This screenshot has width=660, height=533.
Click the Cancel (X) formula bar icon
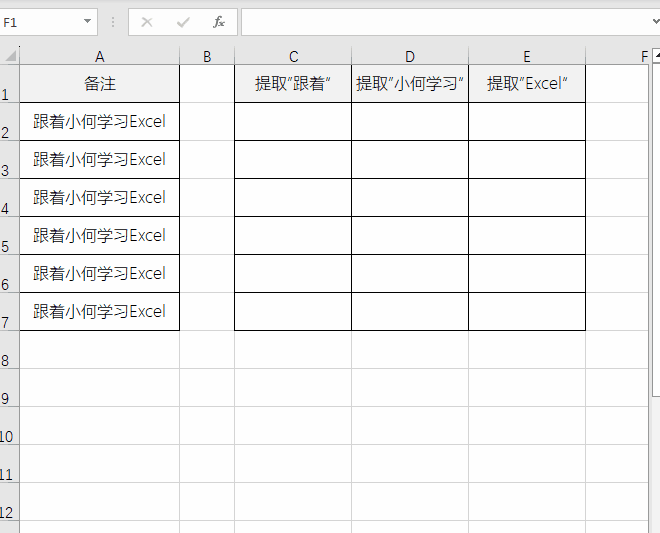coord(147,22)
